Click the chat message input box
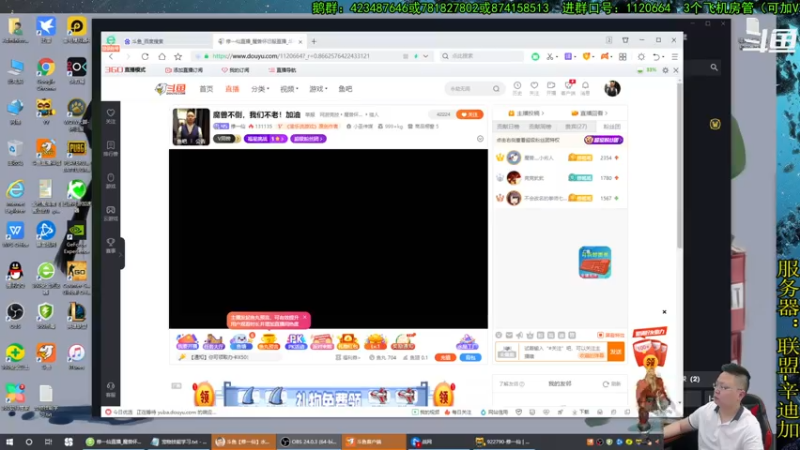 point(562,352)
